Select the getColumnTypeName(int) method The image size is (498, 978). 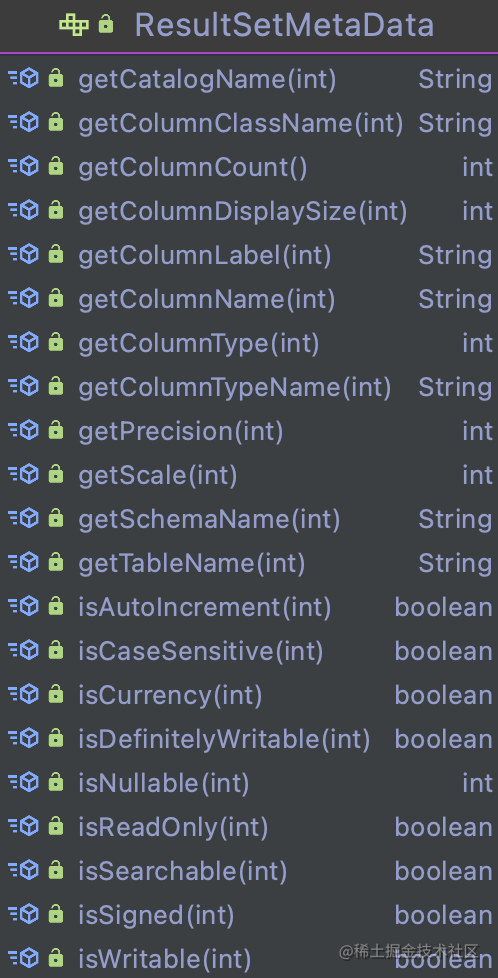coord(235,387)
